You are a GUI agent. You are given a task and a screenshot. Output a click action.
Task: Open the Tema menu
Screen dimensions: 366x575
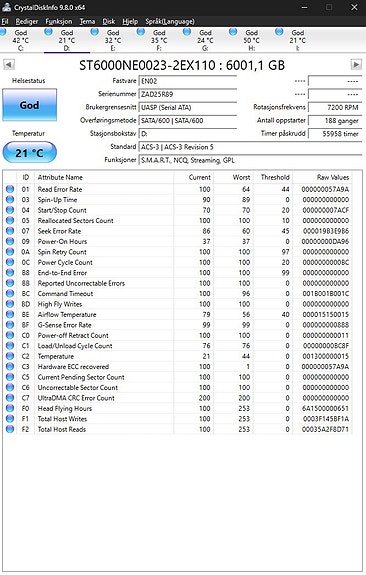(87, 22)
